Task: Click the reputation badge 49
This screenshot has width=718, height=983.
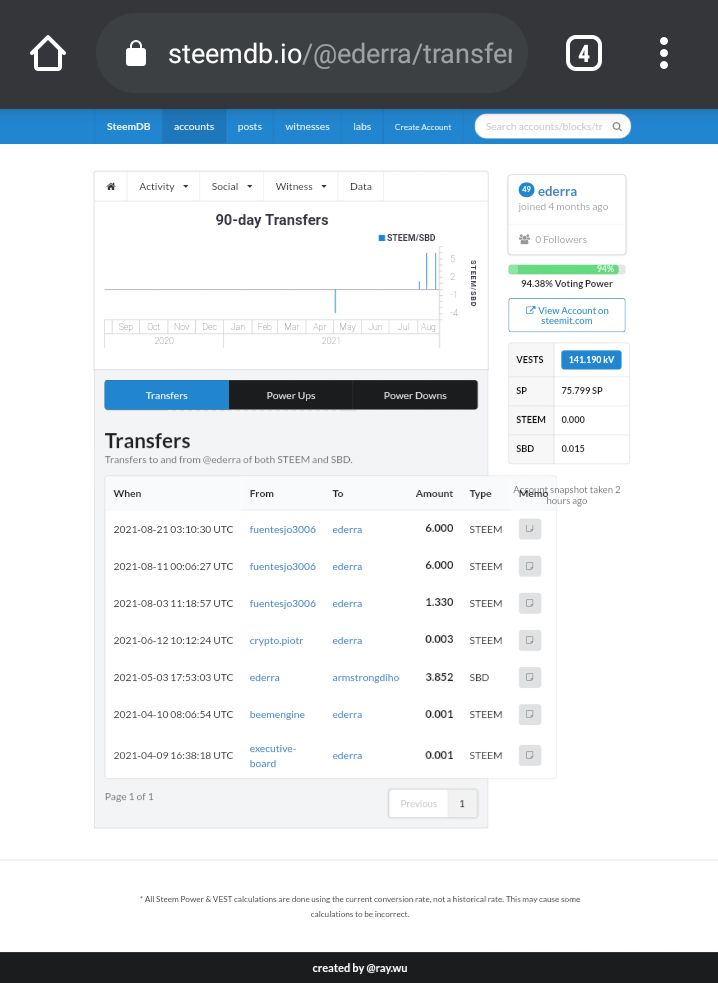Action: click(x=526, y=189)
